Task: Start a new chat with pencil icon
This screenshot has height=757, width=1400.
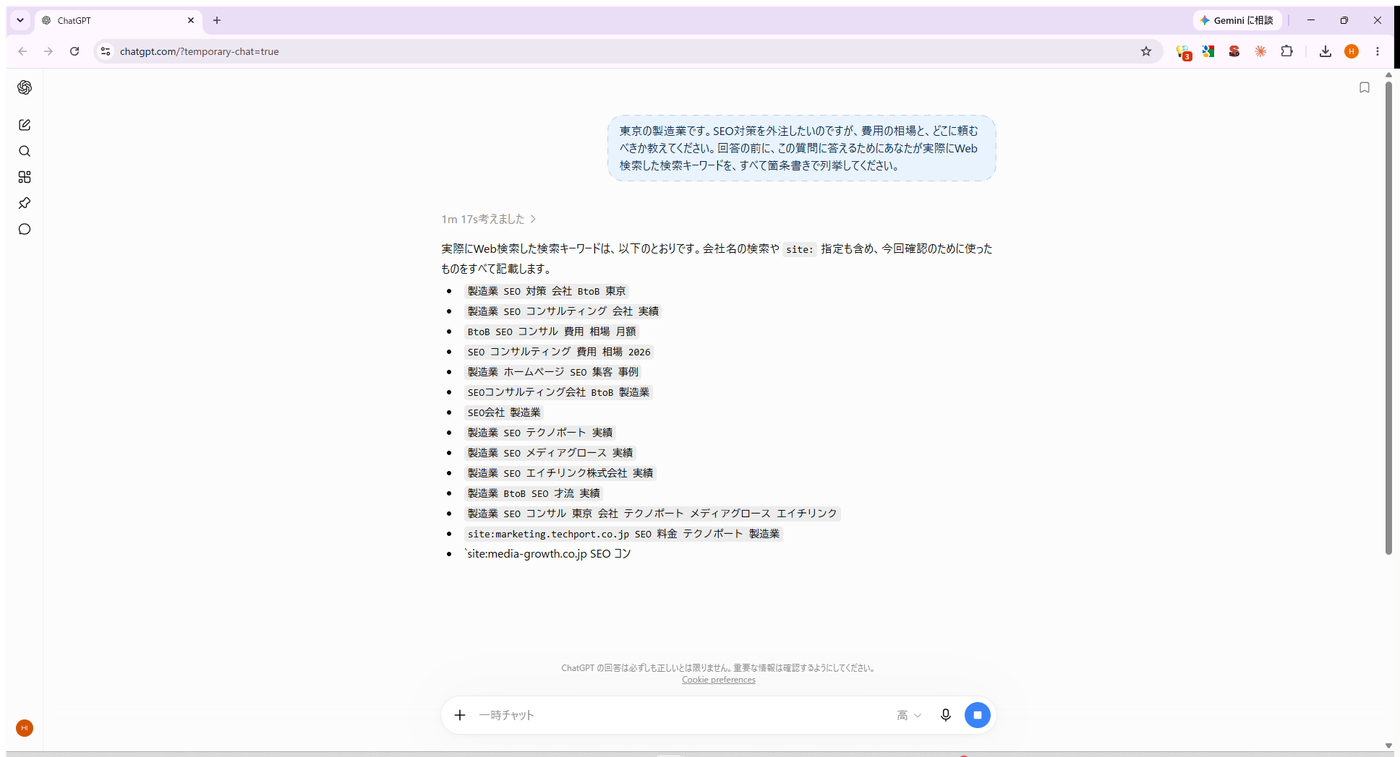Action: click(x=24, y=125)
